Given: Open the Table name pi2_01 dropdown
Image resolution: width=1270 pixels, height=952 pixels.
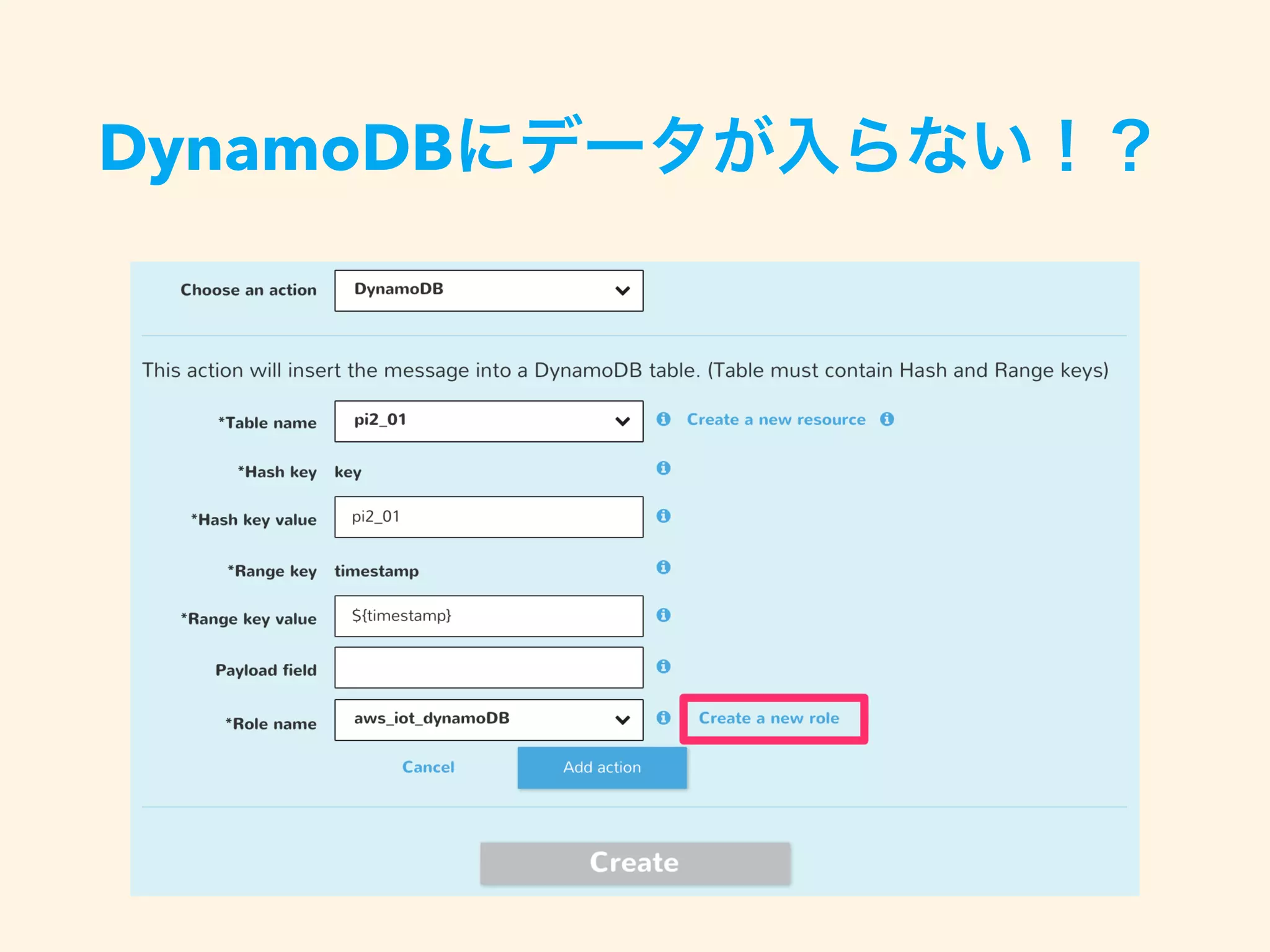Looking at the screenshot, I should click(489, 421).
